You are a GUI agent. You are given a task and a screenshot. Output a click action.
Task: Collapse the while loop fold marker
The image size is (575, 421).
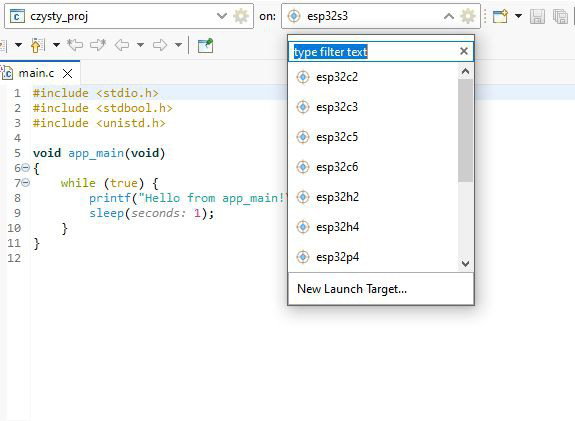coord(25,182)
